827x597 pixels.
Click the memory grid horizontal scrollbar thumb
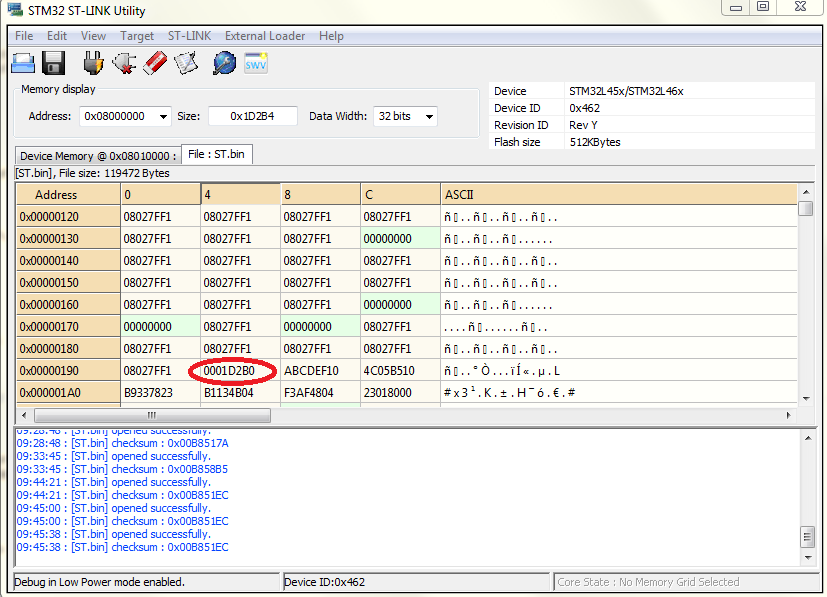point(152,416)
